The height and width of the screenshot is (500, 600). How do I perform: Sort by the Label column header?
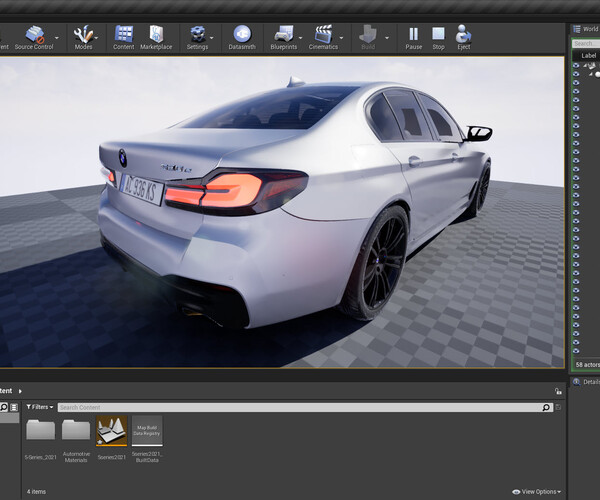[589, 55]
